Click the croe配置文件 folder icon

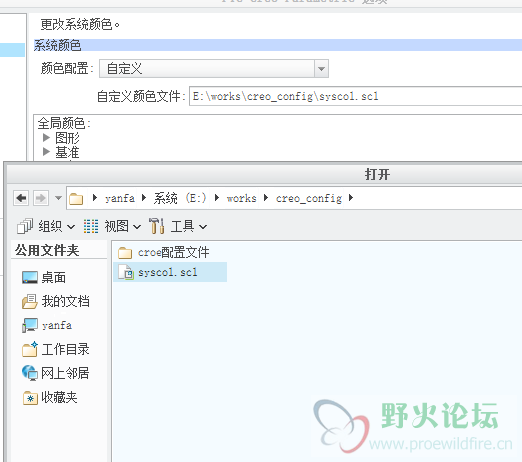click(125, 253)
